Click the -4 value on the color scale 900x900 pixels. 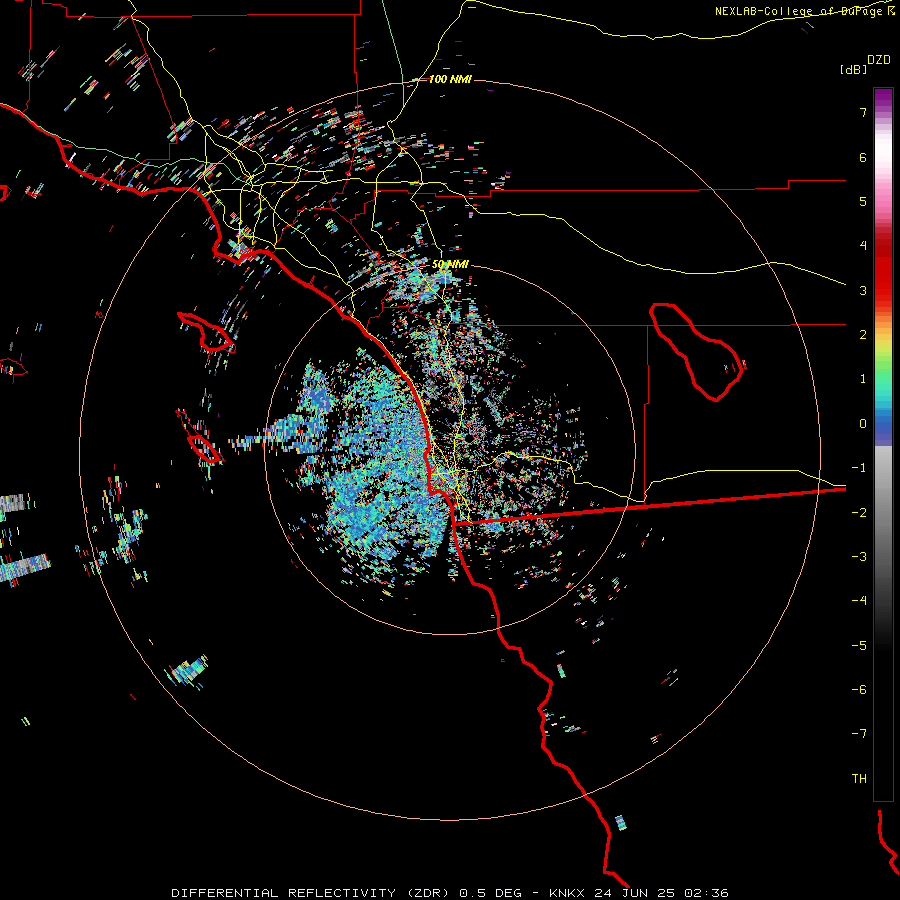click(x=859, y=601)
